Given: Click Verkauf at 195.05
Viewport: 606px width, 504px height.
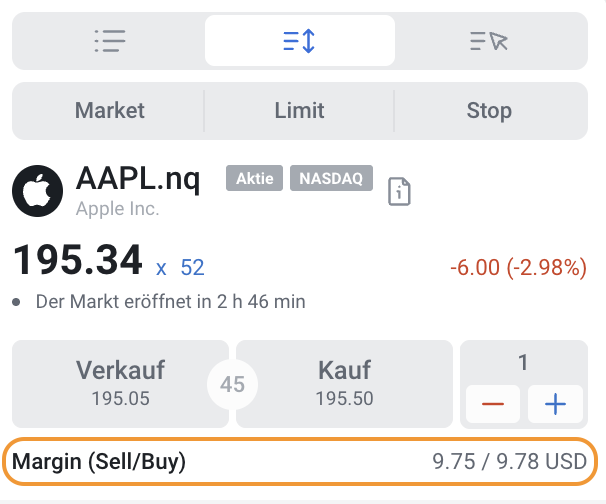Looking at the screenshot, I should coord(120,384).
